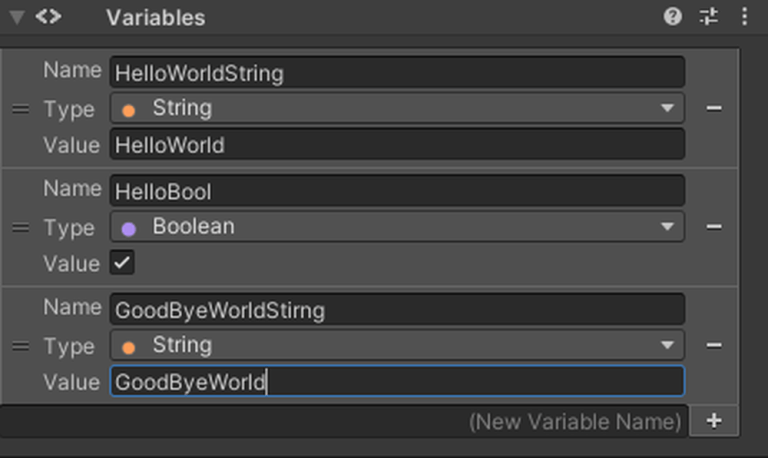Click drag handle of HelloWorldString variable
This screenshot has height=458, width=768.
coord(20,109)
